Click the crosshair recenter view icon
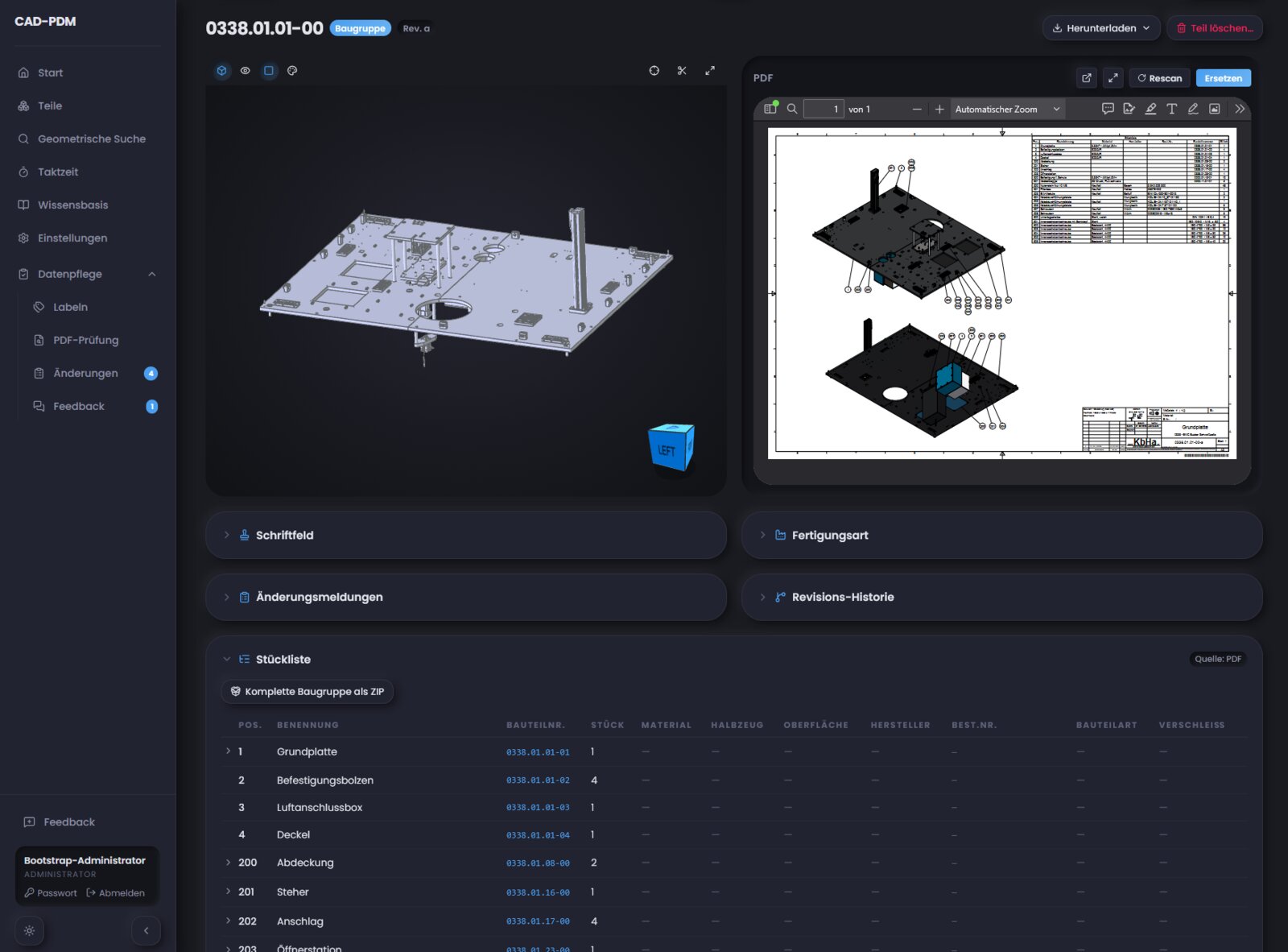The width and height of the screenshot is (1288, 952). click(654, 71)
